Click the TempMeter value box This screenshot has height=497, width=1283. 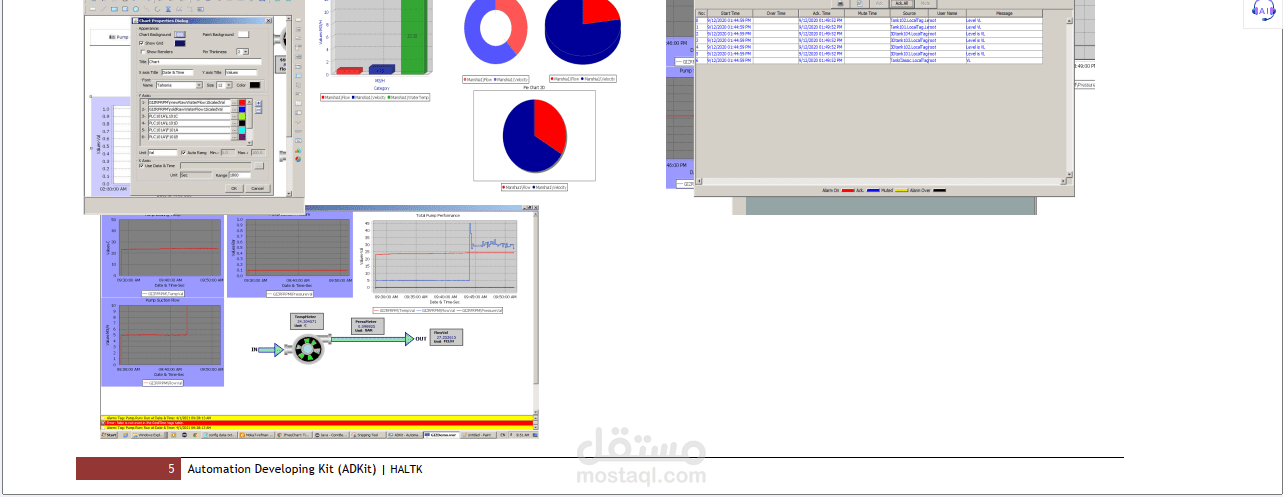(307, 321)
